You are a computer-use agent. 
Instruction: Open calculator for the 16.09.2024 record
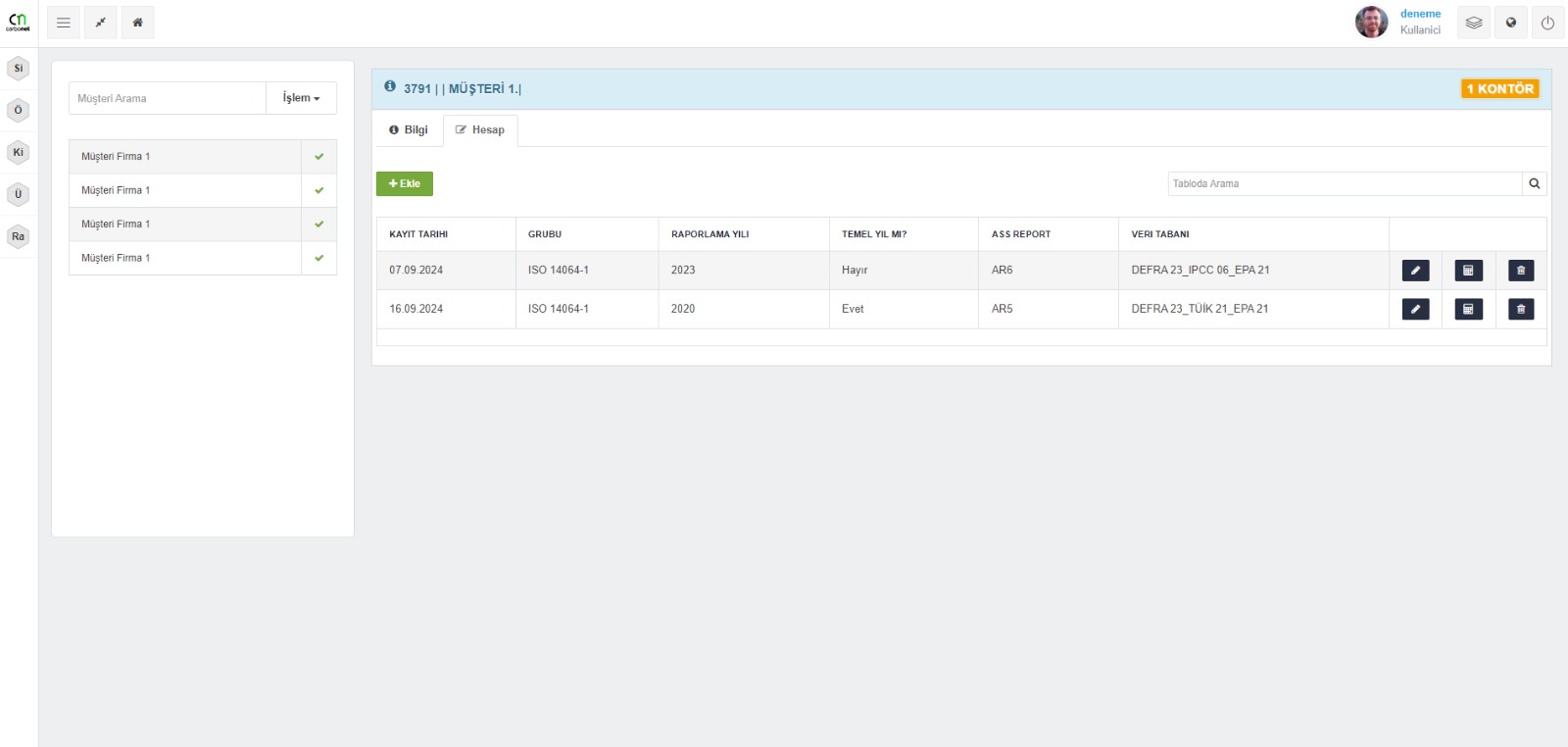click(x=1468, y=310)
